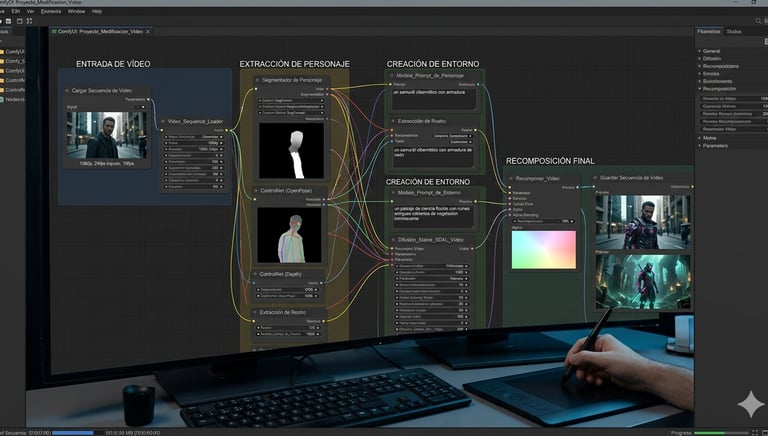This screenshot has width=768, height=436.
Task: Switch to the Filametros tab in right panel
Action: [x=709, y=31]
